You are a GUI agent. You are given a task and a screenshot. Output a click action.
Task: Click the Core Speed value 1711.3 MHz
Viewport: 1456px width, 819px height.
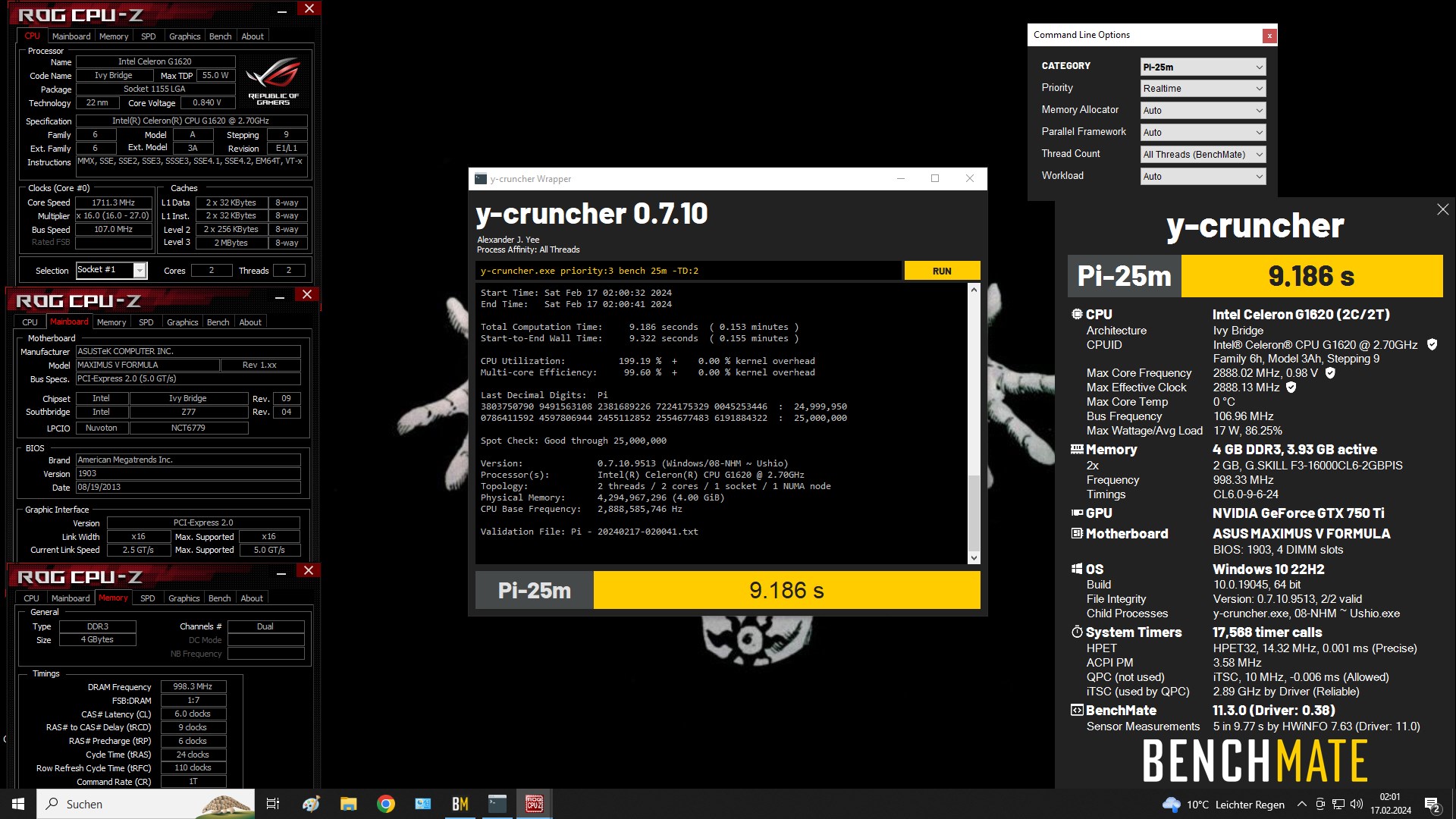tap(114, 202)
